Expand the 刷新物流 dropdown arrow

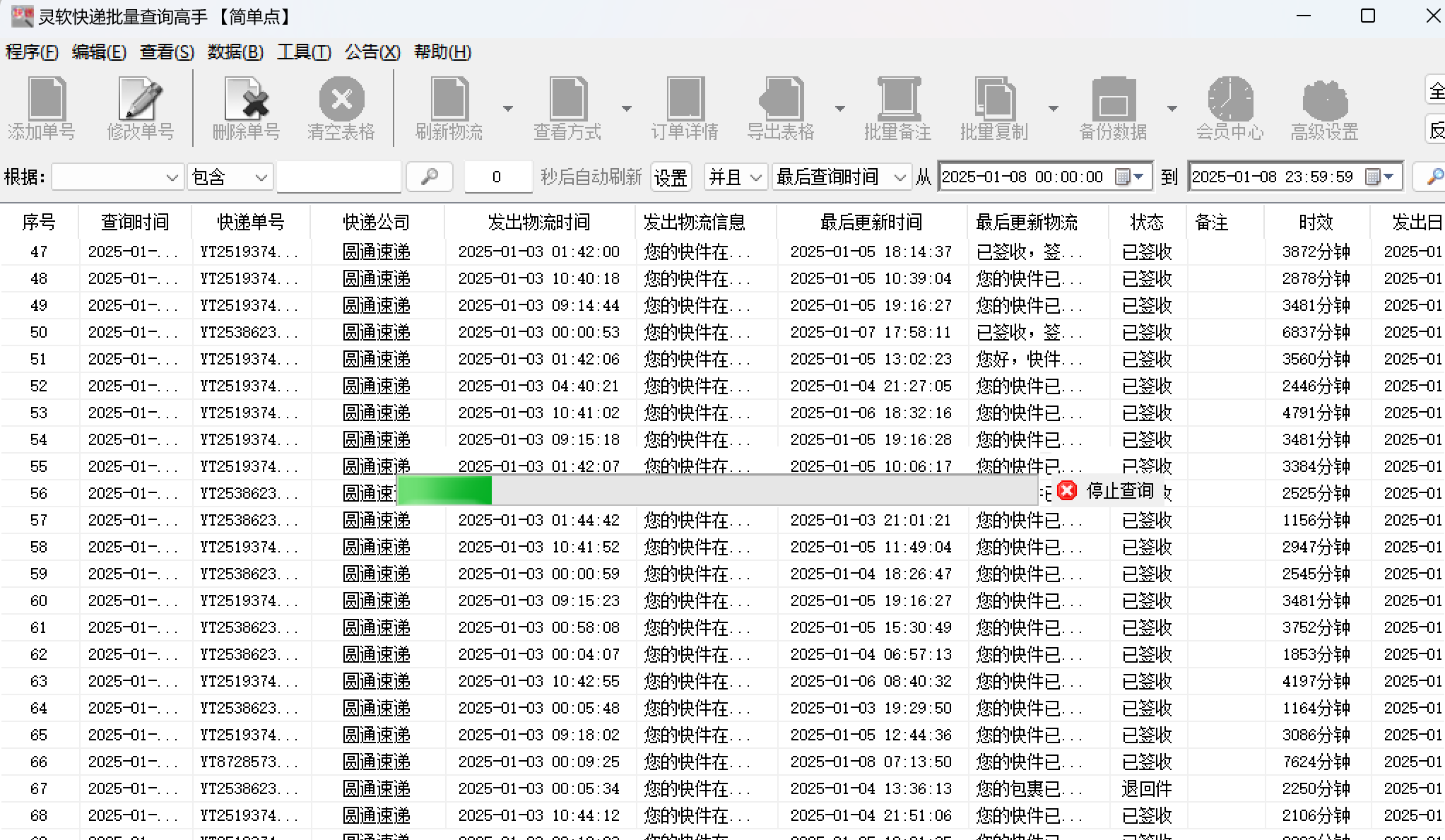click(x=508, y=109)
